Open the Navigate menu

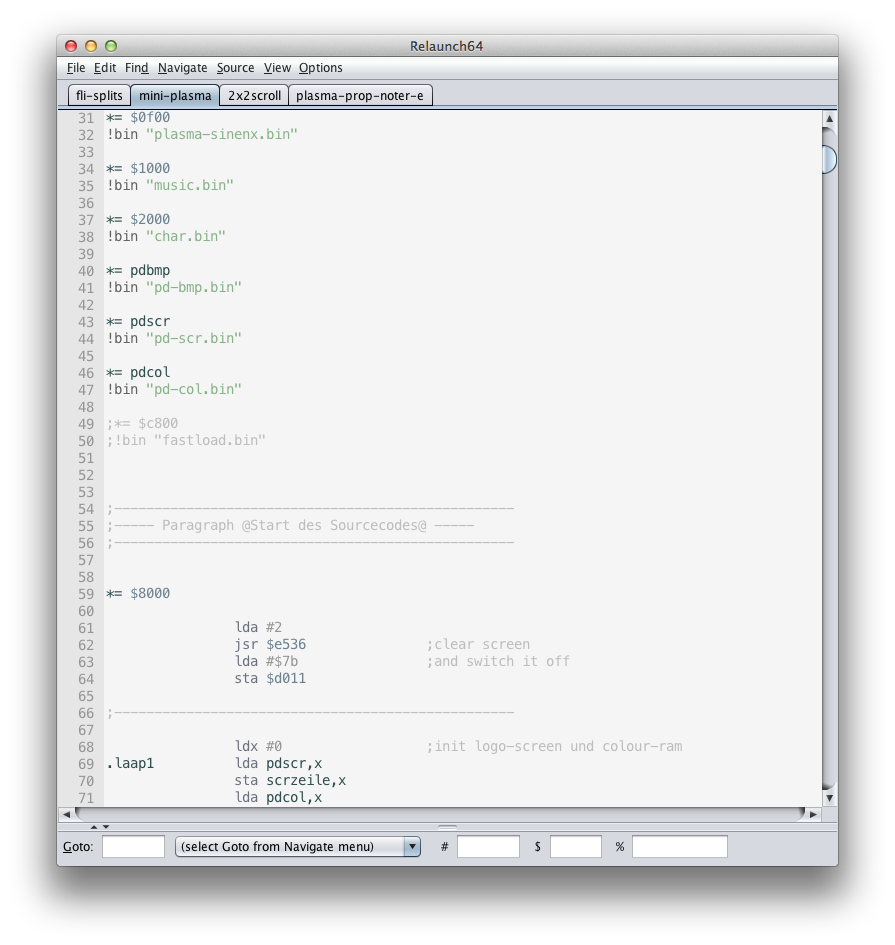(182, 68)
